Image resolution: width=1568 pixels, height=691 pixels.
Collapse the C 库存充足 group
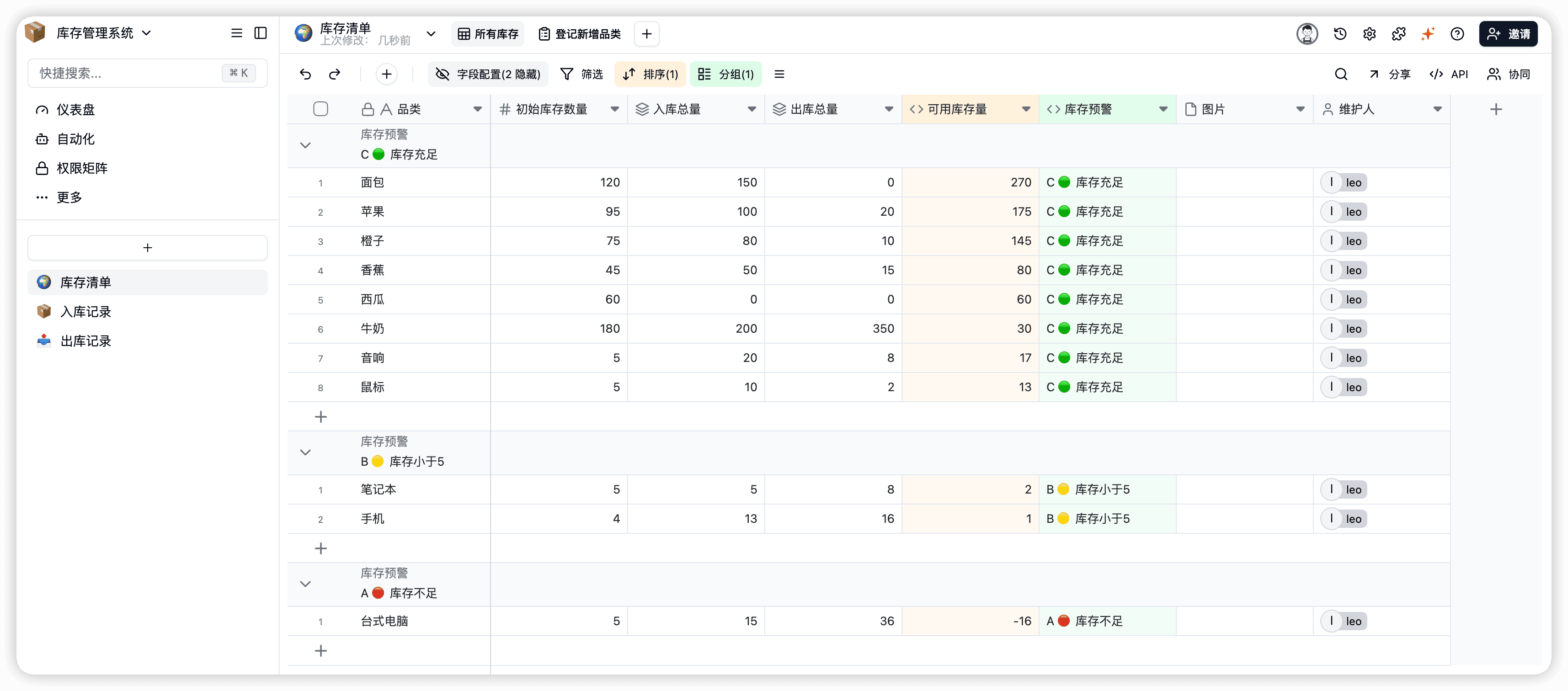point(305,145)
